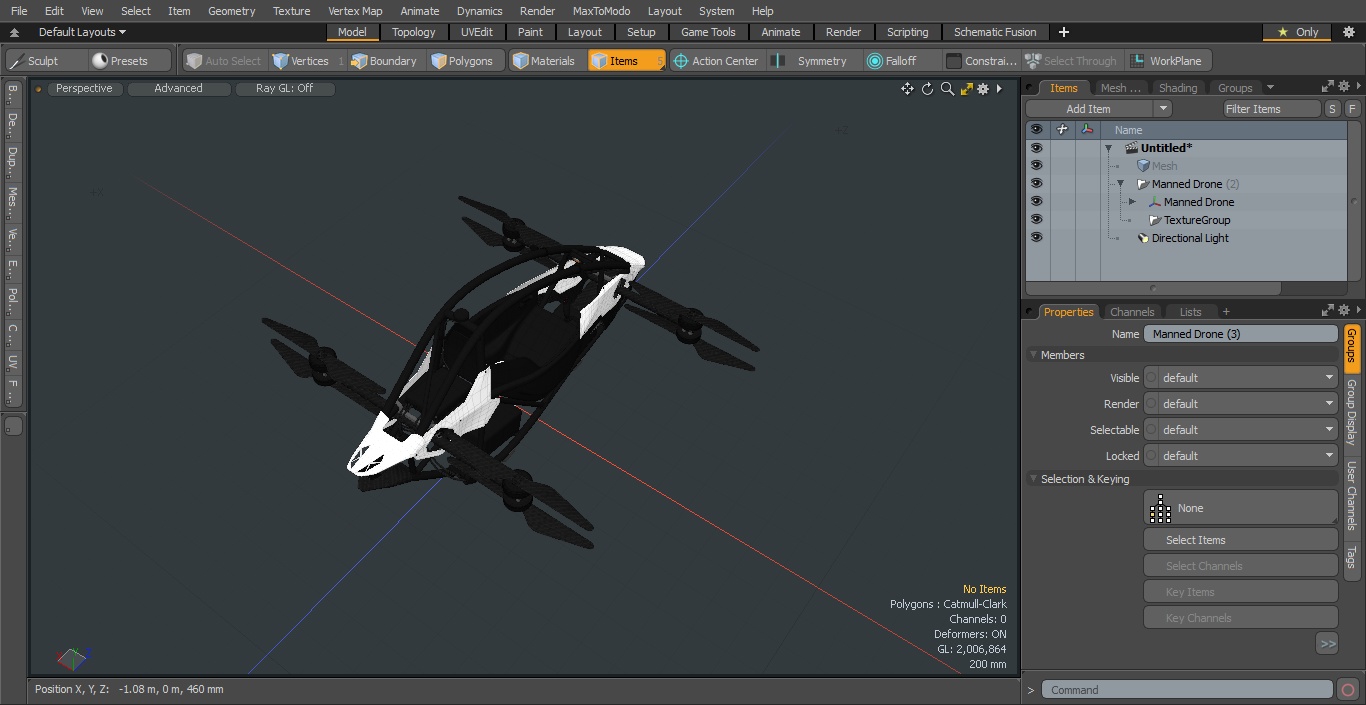Activate Items selection mode
The width and height of the screenshot is (1366, 705).
(x=626, y=61)
